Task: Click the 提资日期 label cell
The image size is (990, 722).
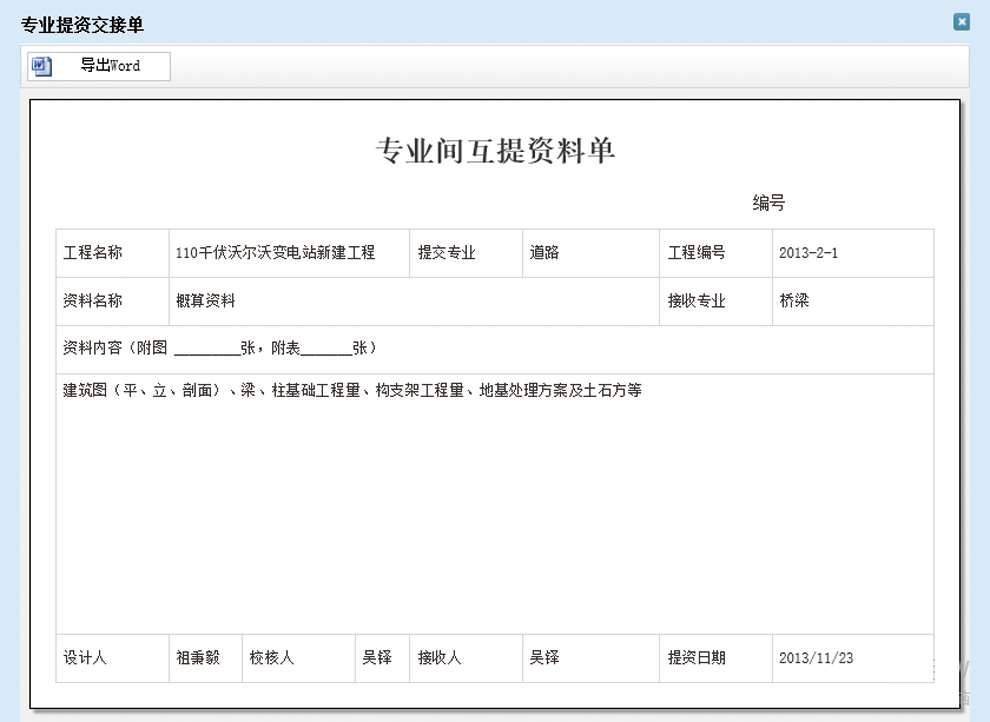Action: tap(696, 658)
